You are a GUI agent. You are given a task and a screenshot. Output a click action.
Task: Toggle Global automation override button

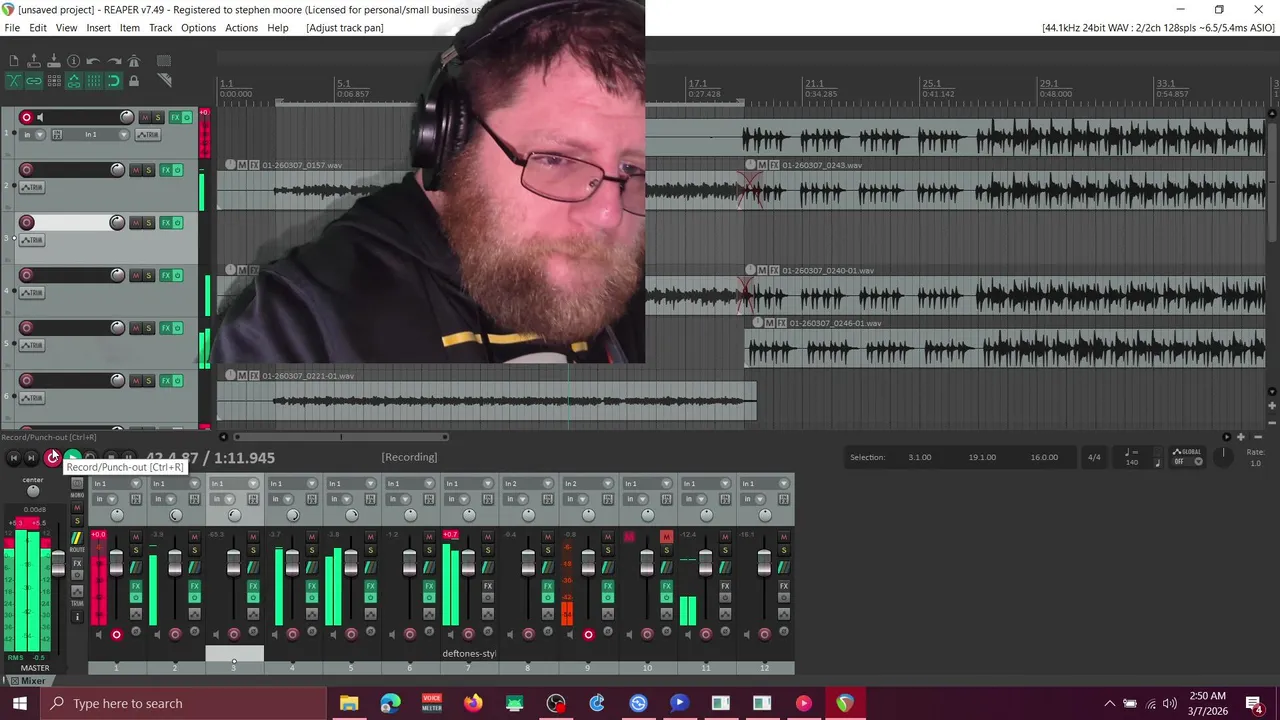click(1186, 457)
